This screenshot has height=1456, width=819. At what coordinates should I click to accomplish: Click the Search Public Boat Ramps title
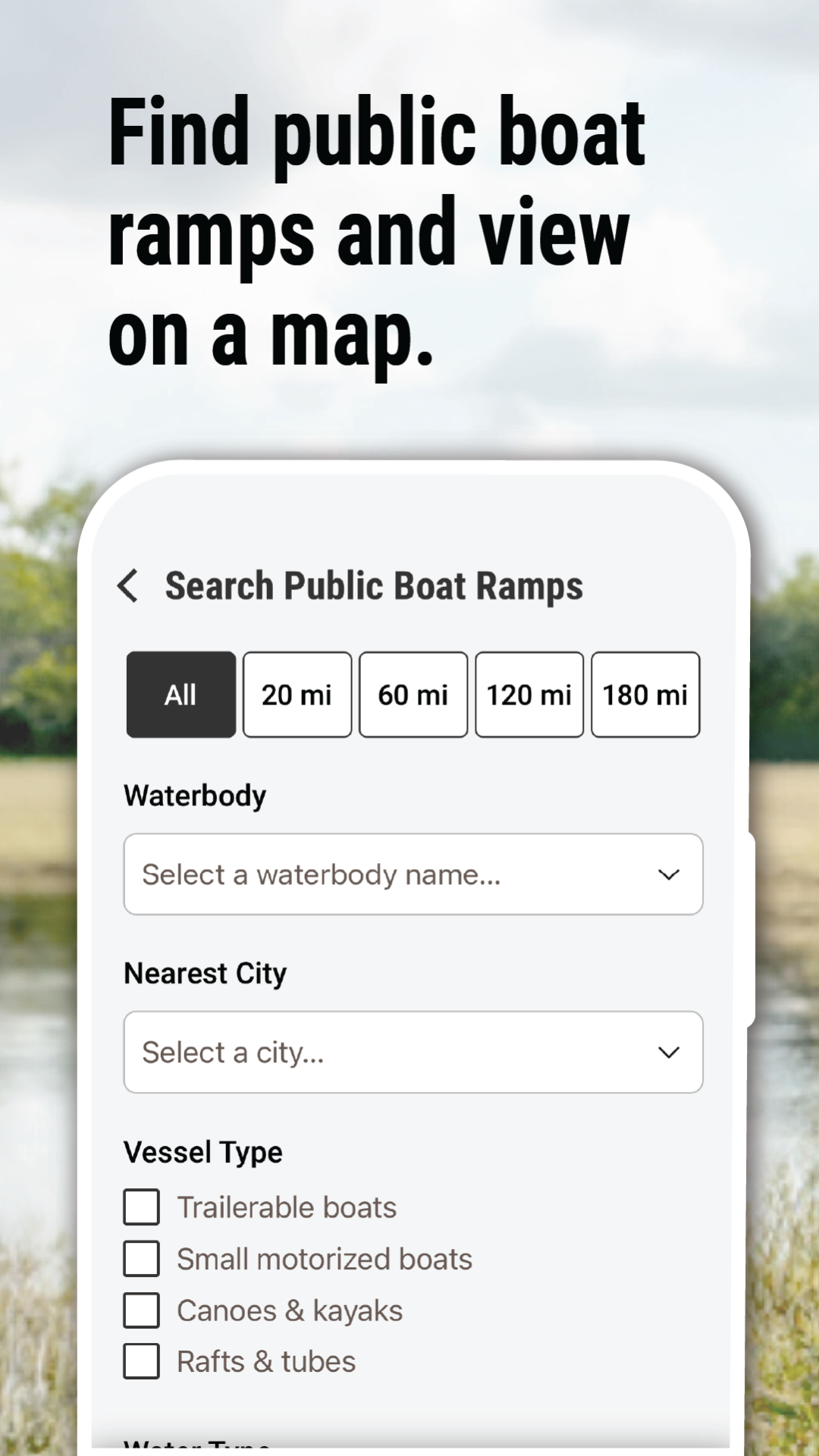pyautogui.click(x=375, y=586)
